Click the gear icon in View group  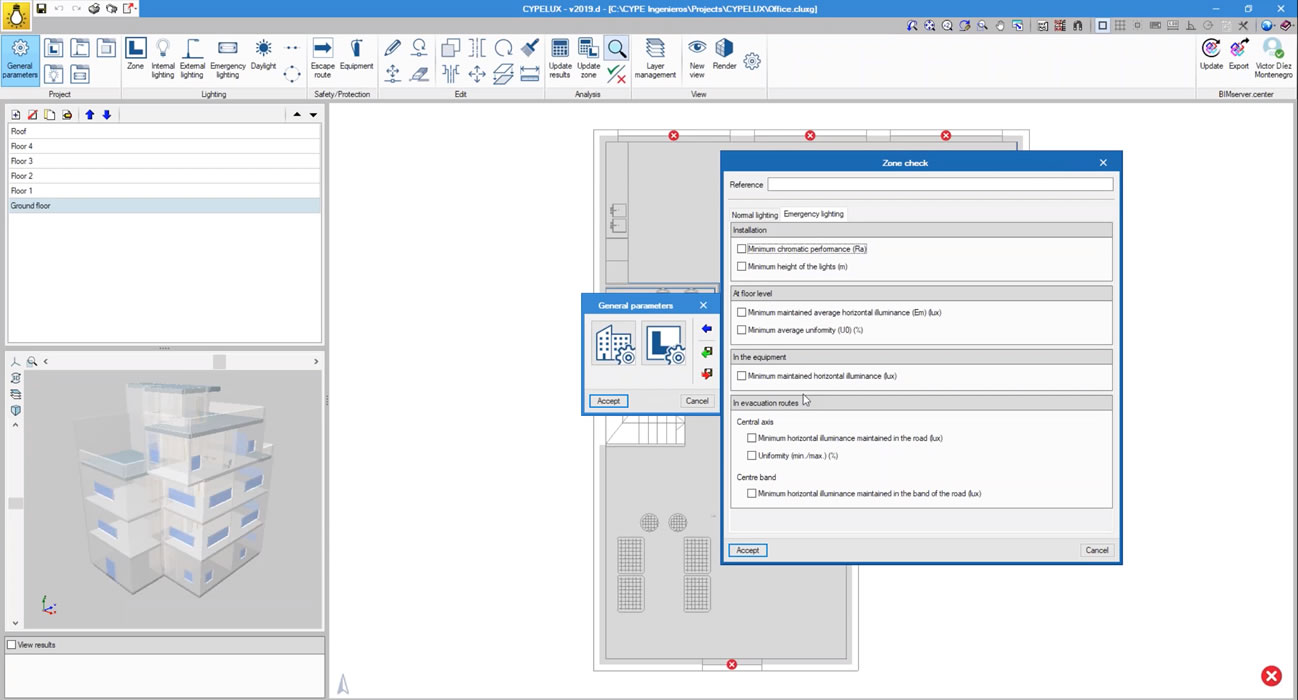click(752, 61)
